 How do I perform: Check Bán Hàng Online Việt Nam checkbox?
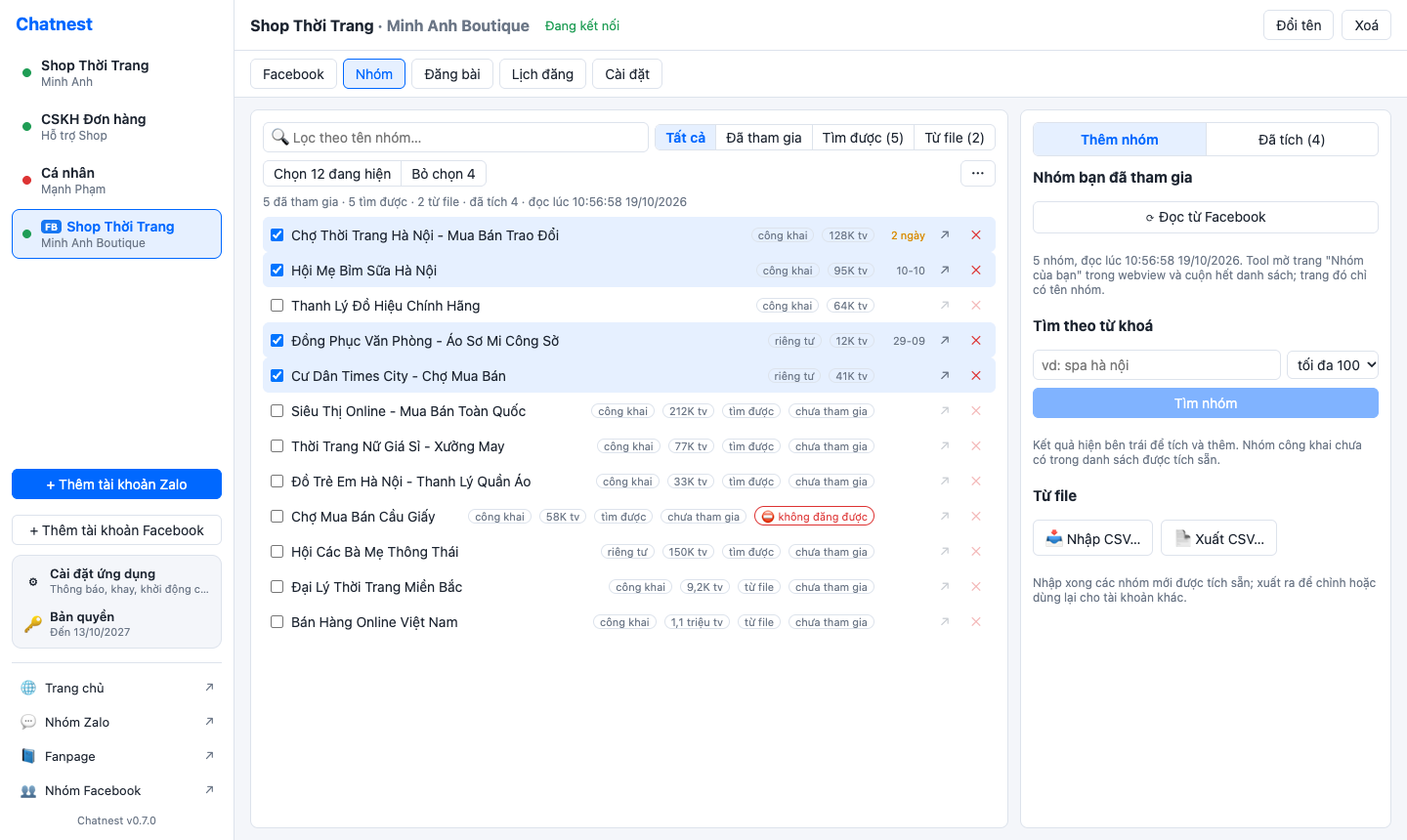coord(277,622)
